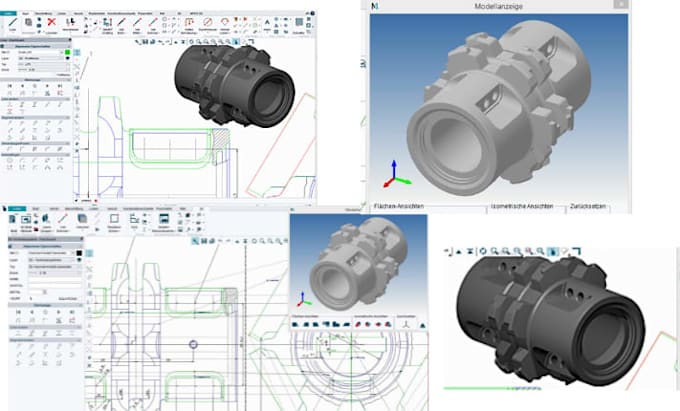The height and width of the screenshot is (411, 680).
Task: Click the 3D model window icon, bottom-left ribbon
Action: point(26,220)
